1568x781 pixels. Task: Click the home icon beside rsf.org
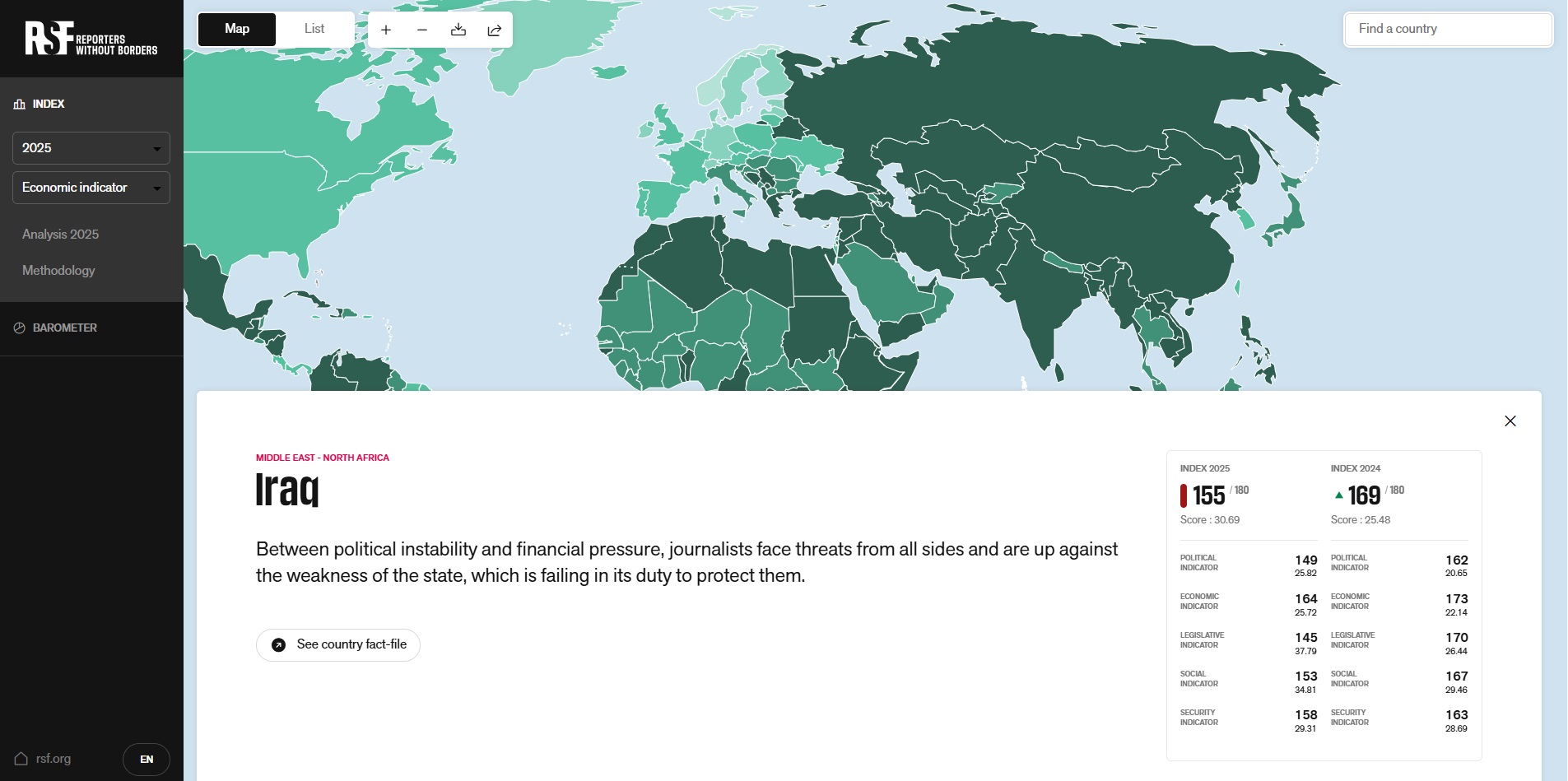click(x=21, y=759)
